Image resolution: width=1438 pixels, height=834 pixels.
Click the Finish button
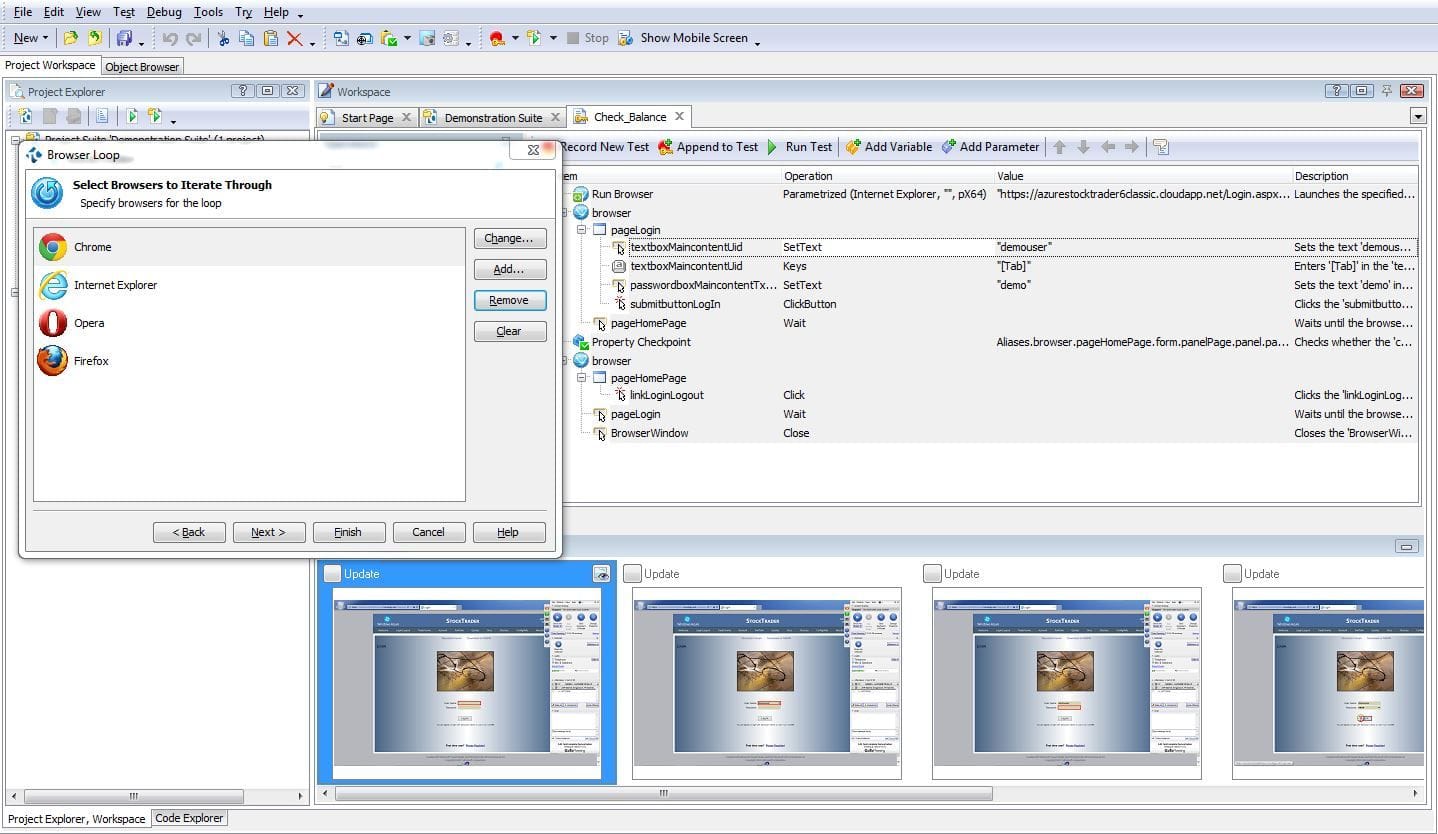coord(349,532)
